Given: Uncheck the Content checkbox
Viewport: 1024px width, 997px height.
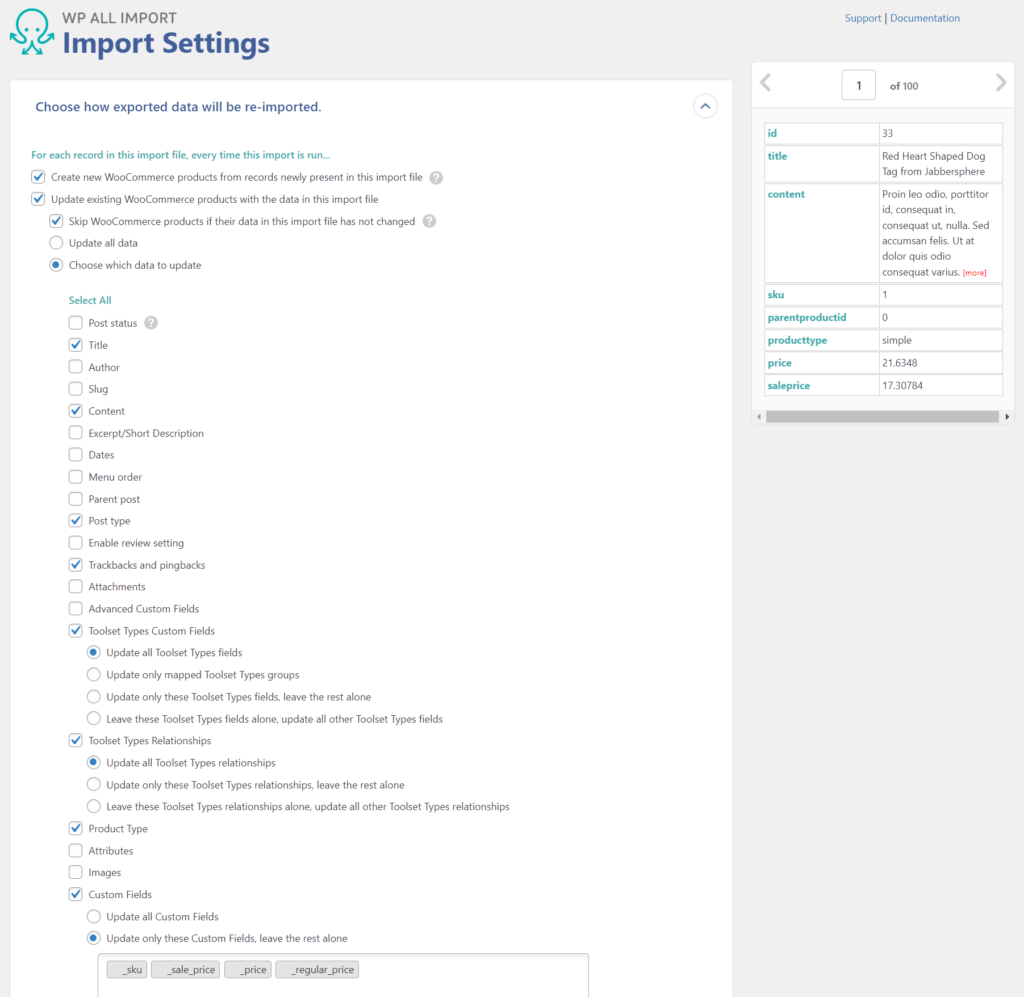Looking at the screenshot, I should pyautogui.click(x=76, y=411).
